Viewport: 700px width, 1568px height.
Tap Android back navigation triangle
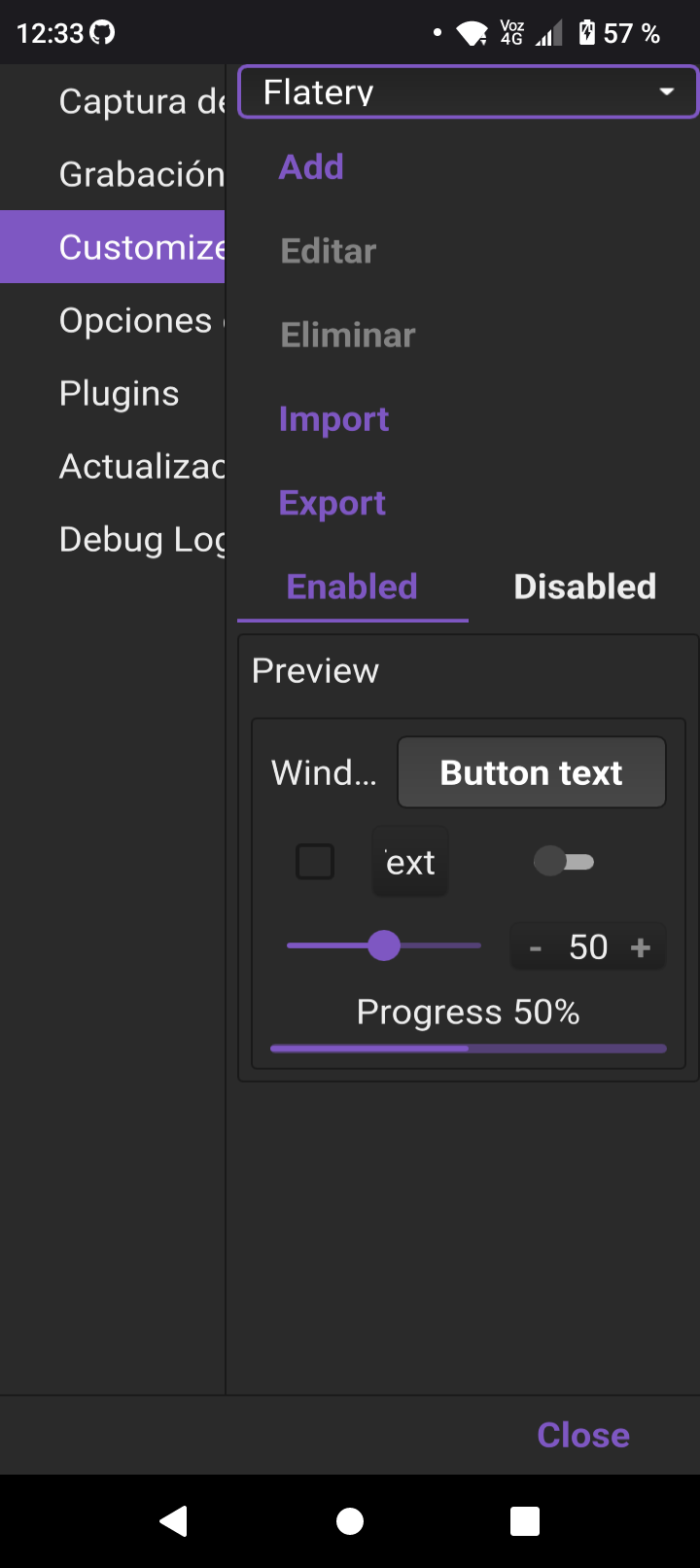click(x=174, y=1520)
